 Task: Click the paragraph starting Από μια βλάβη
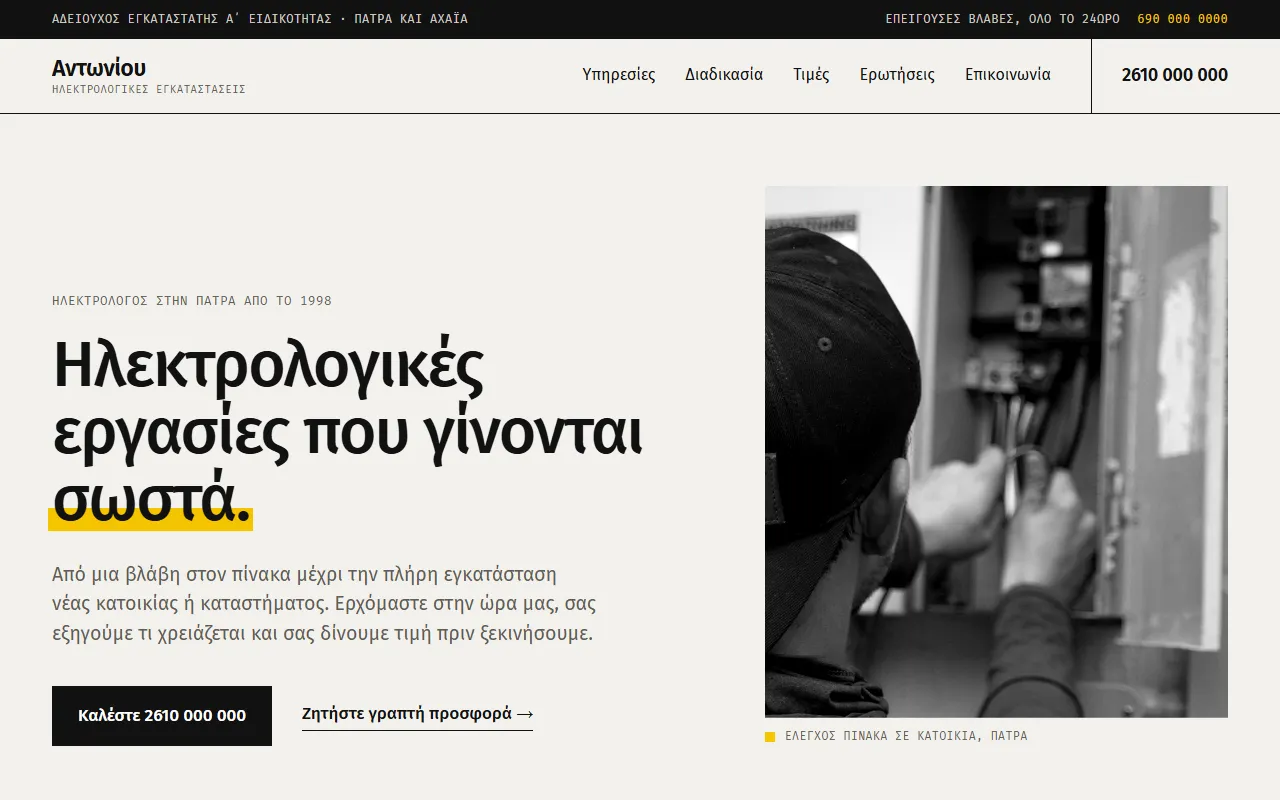(x=324, y=604)
